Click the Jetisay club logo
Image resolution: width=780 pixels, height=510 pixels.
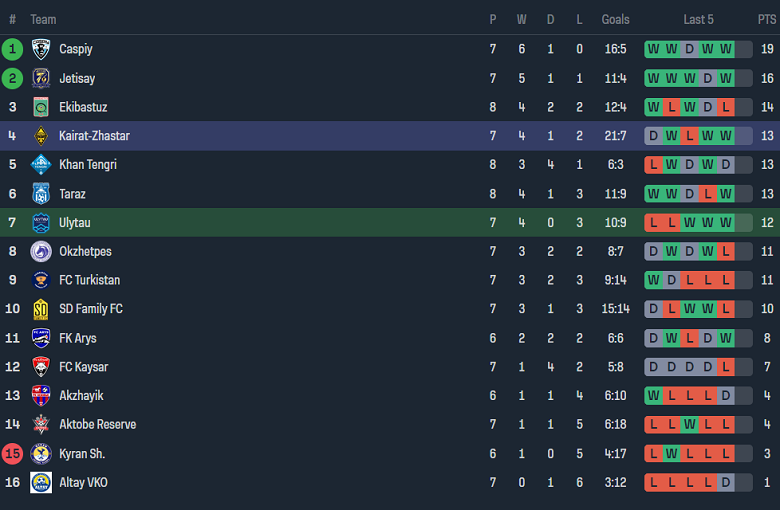coord(41,78)
